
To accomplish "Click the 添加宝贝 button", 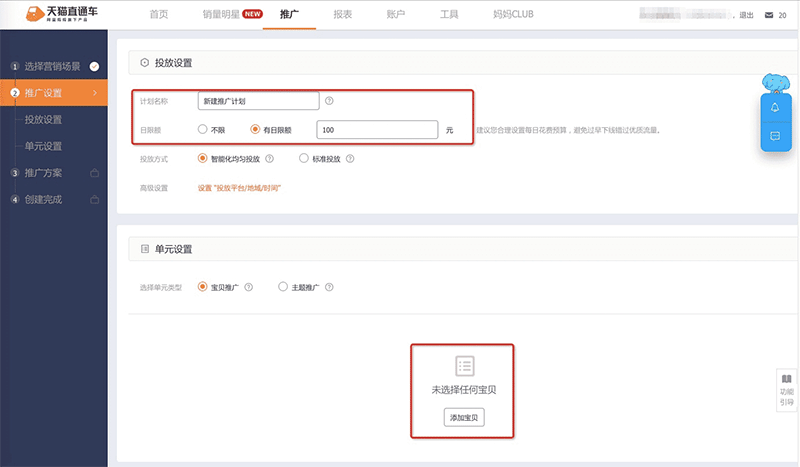I will [464, 417].
